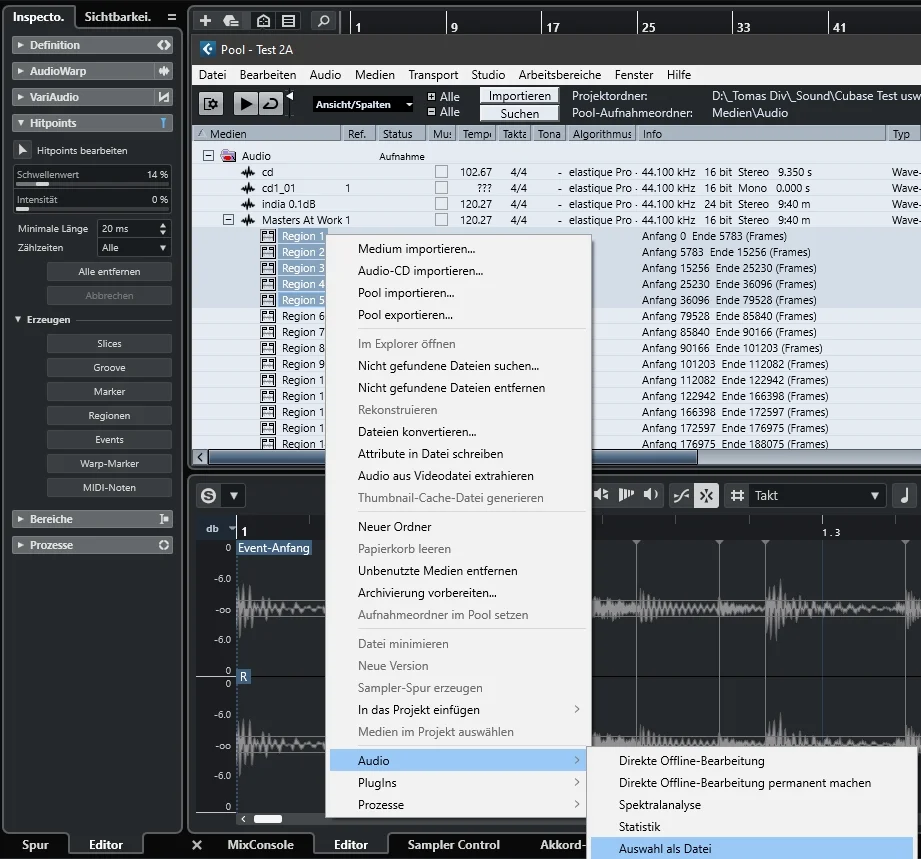Adjust the Intensität slider
Viewport: 921px width, 859px height.
pos(93,209)
